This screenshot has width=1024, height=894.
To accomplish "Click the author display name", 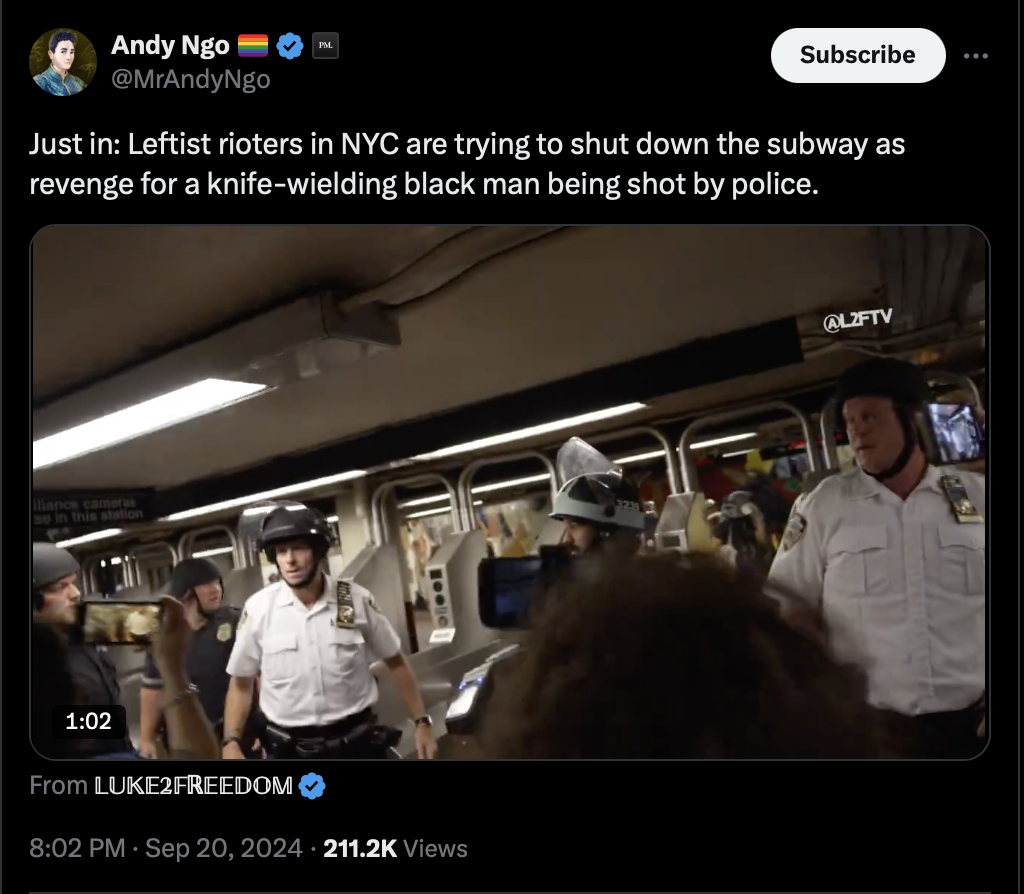I will pos(170,45).
